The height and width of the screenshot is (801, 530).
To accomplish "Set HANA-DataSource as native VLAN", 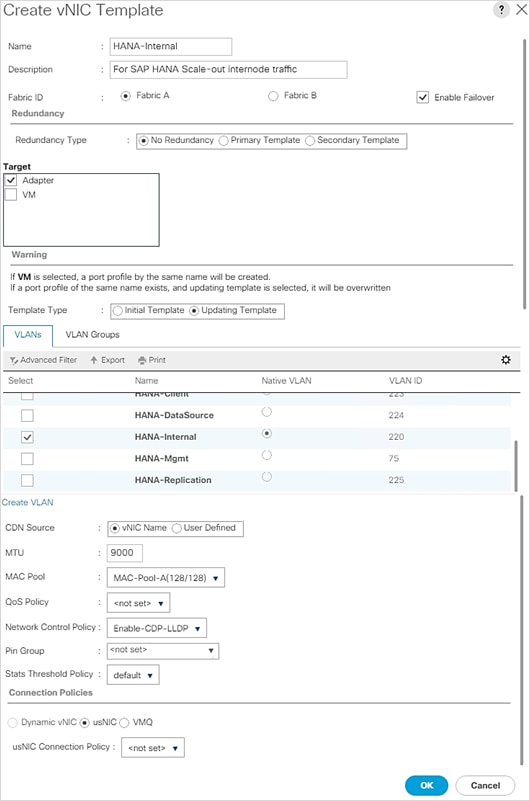I will point(267,412).
